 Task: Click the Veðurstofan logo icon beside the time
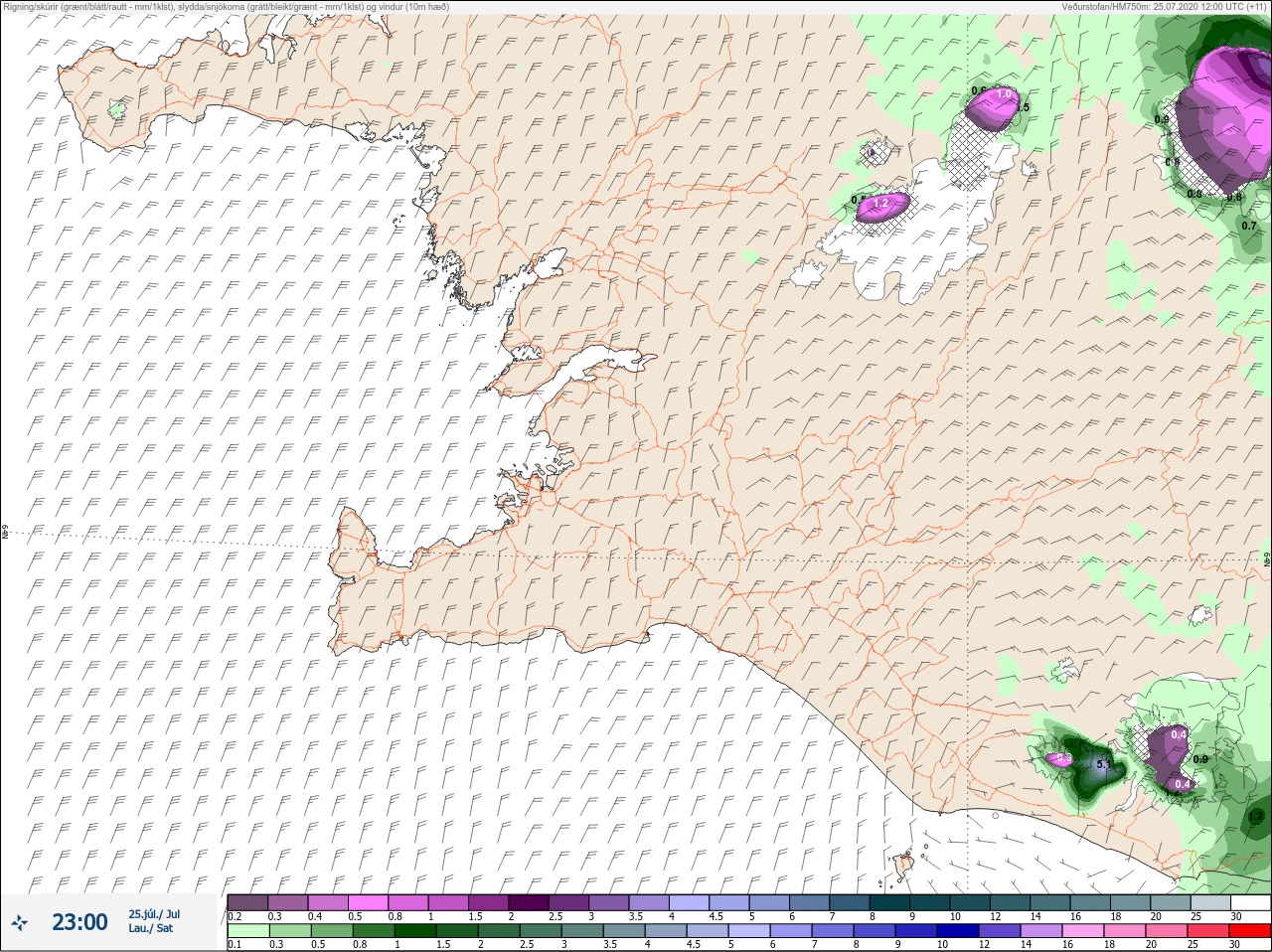21,922
